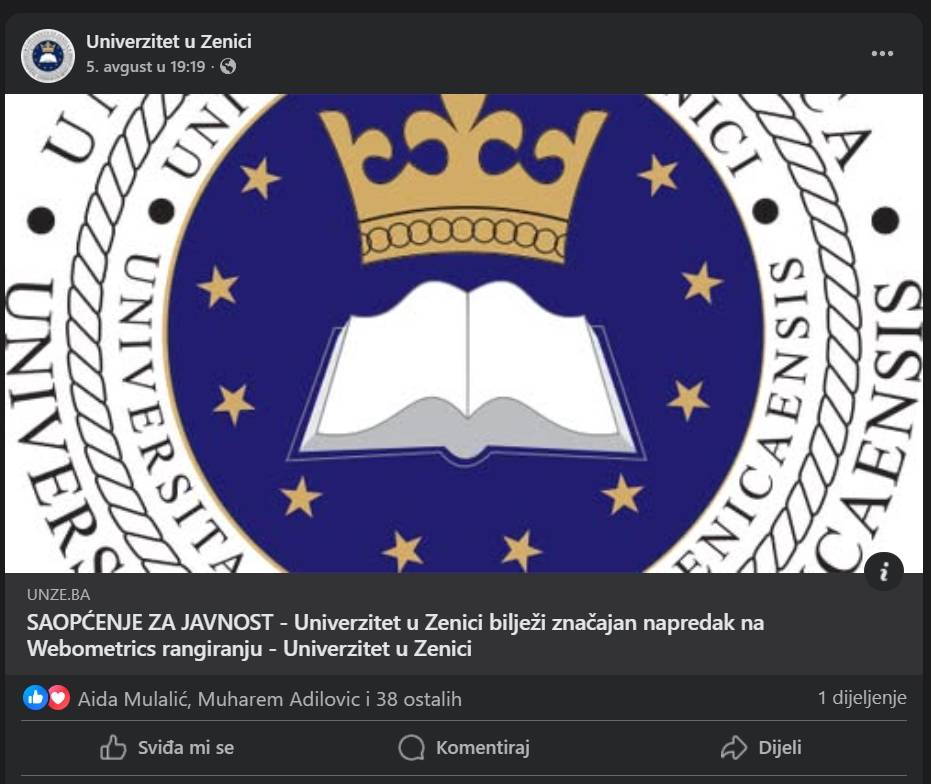Share the post with Dijeli
The height and width of the screenshot is (784, 931).
point(761,747)
